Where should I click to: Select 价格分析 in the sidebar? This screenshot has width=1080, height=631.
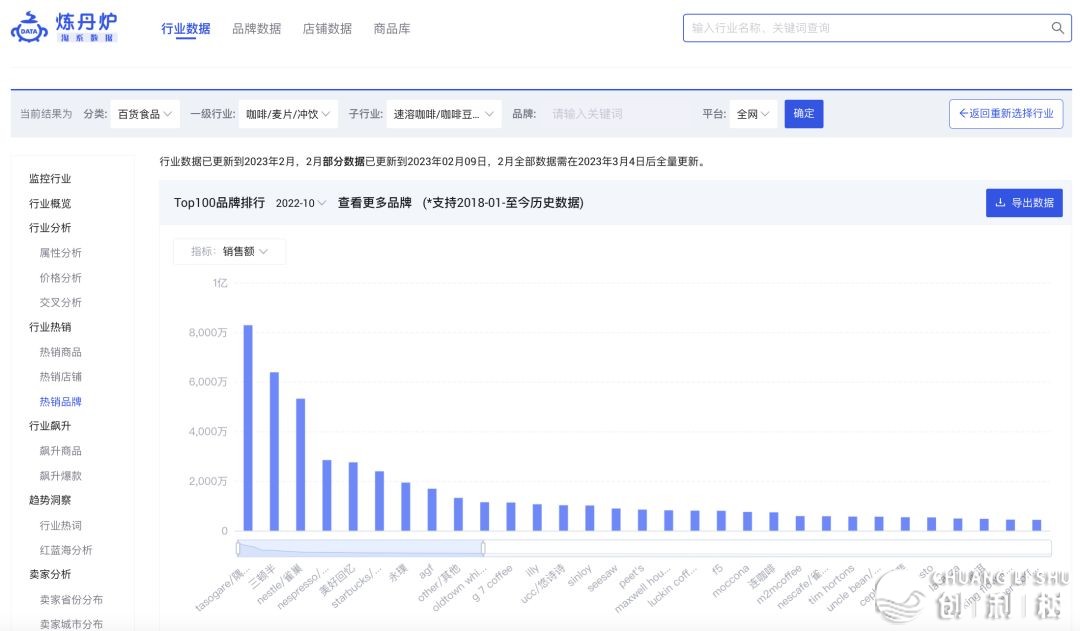click(x=60, y=278)
